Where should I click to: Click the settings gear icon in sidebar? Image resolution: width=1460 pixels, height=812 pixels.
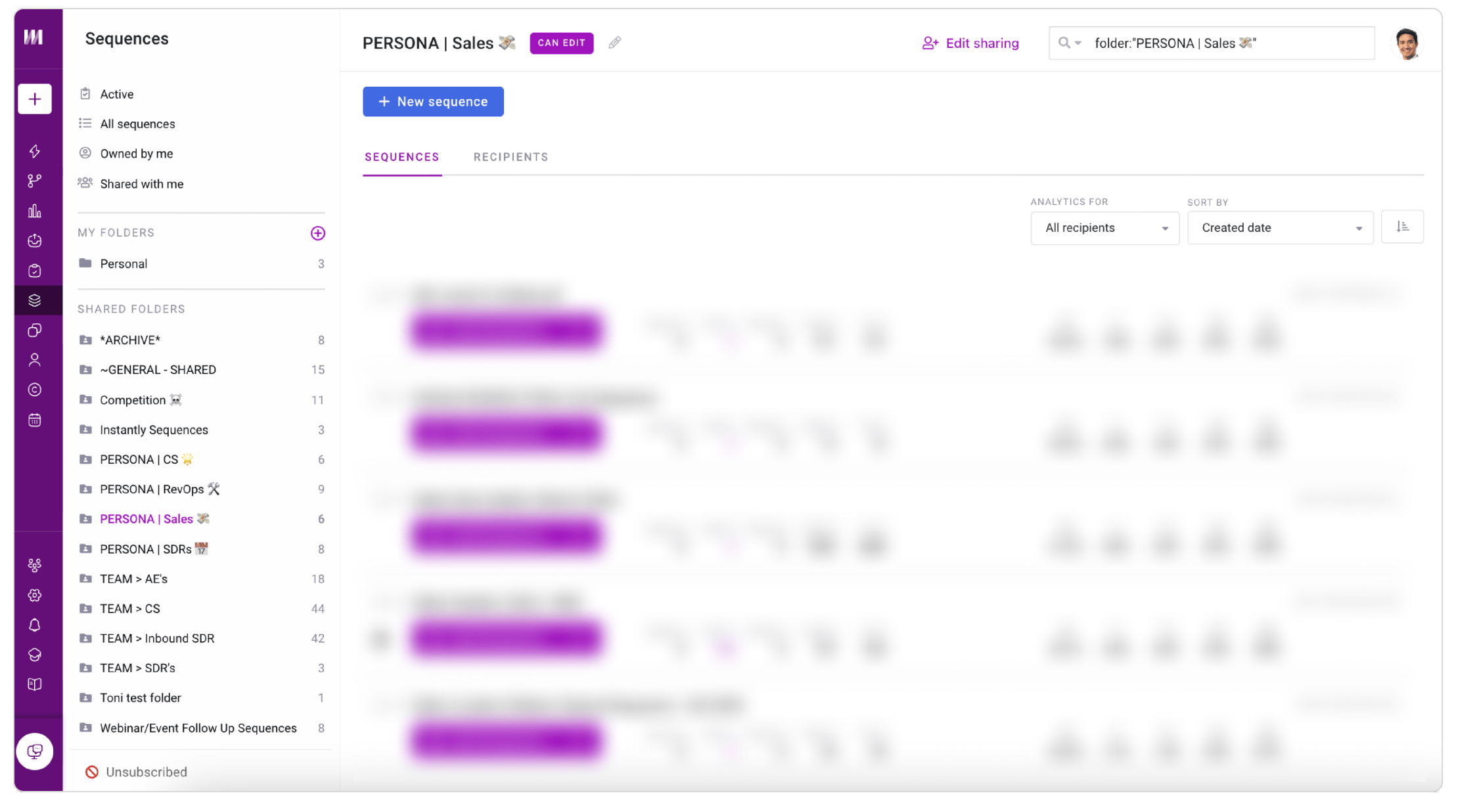coord(32,595)
